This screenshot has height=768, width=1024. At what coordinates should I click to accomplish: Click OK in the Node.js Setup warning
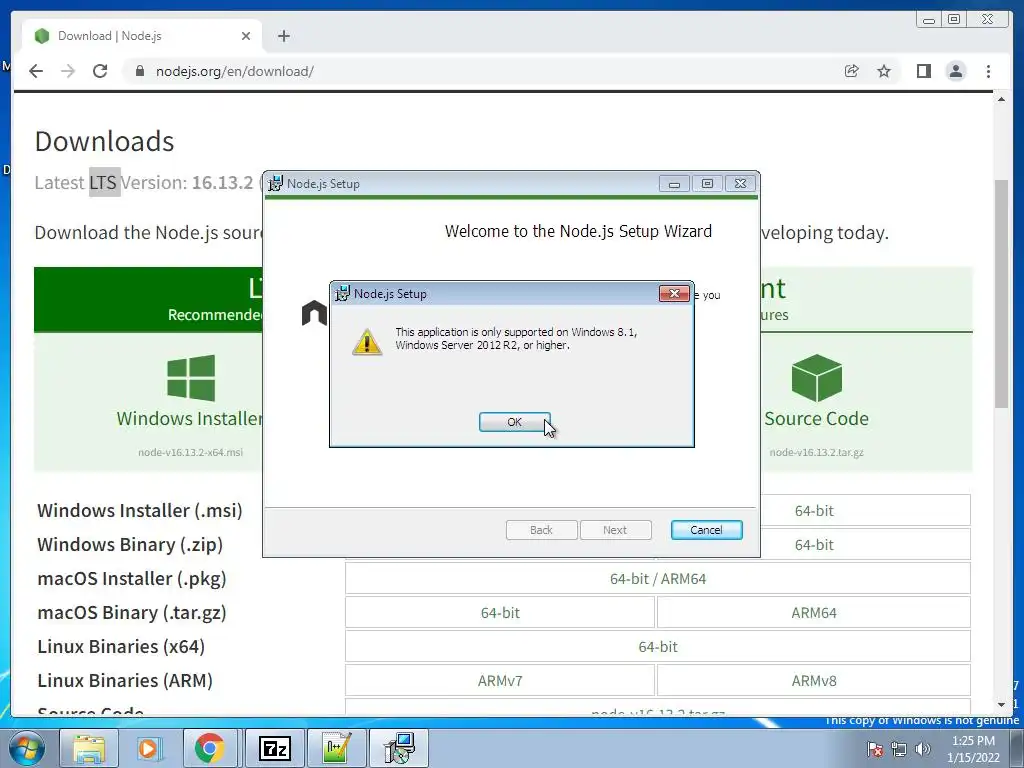[515, 422]
